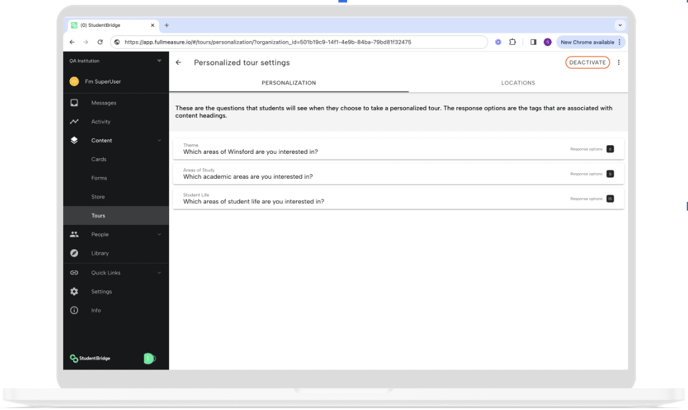This screenshot has width=688, height=410.
Task: Open Messages in the sidebar
Action: click(104, 103)
